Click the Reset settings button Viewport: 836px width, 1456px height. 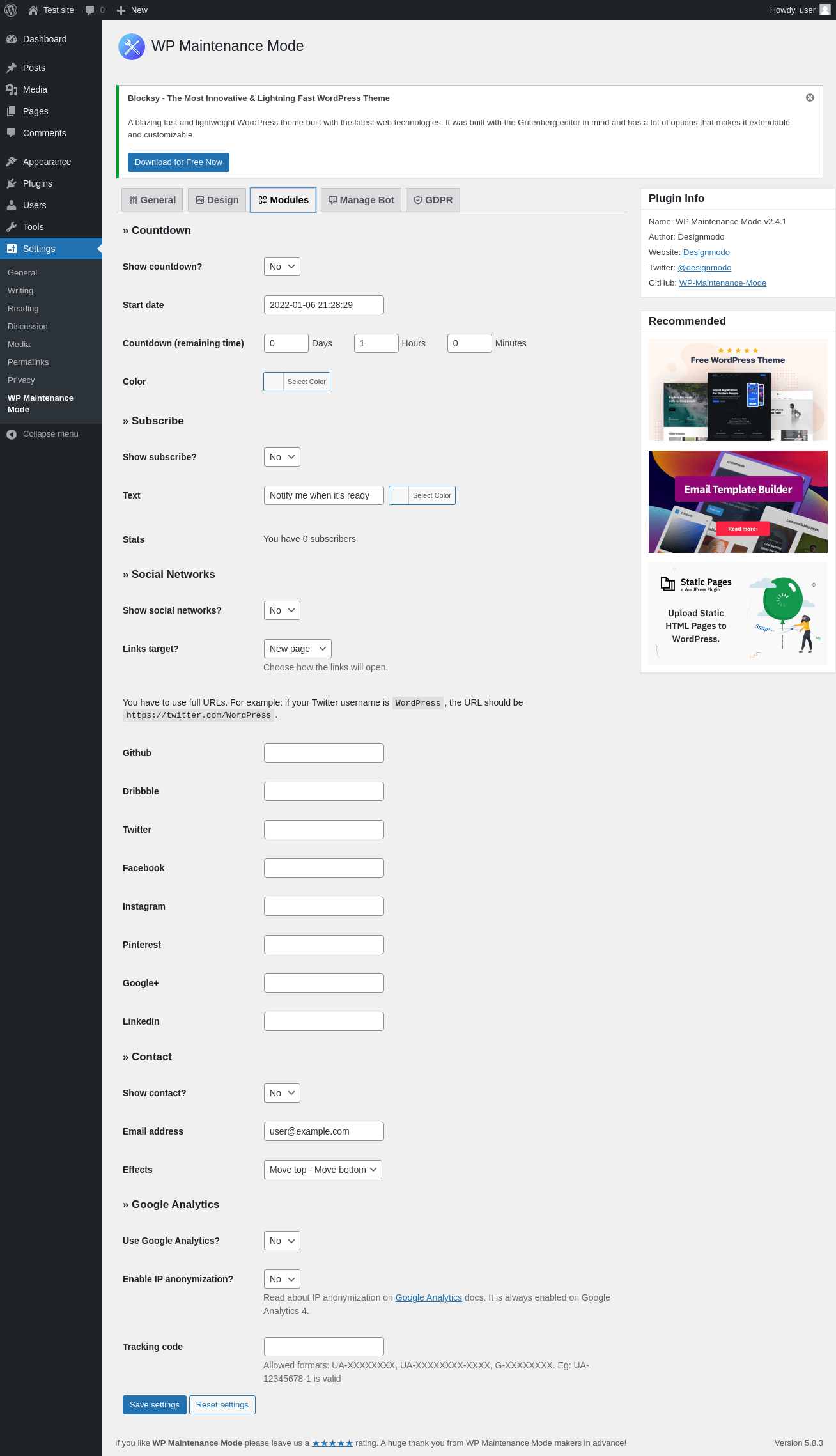[222, 1405]
